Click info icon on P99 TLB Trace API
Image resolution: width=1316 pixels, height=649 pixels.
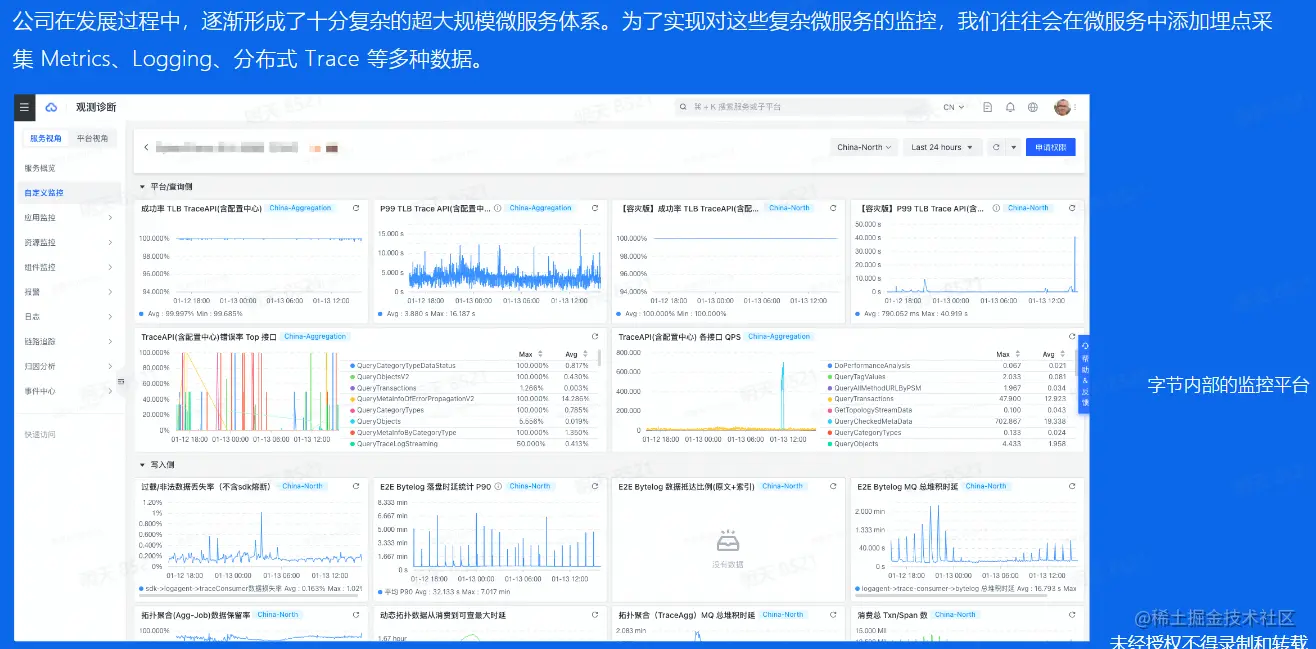pyautogui.click(x=498, y=208)
